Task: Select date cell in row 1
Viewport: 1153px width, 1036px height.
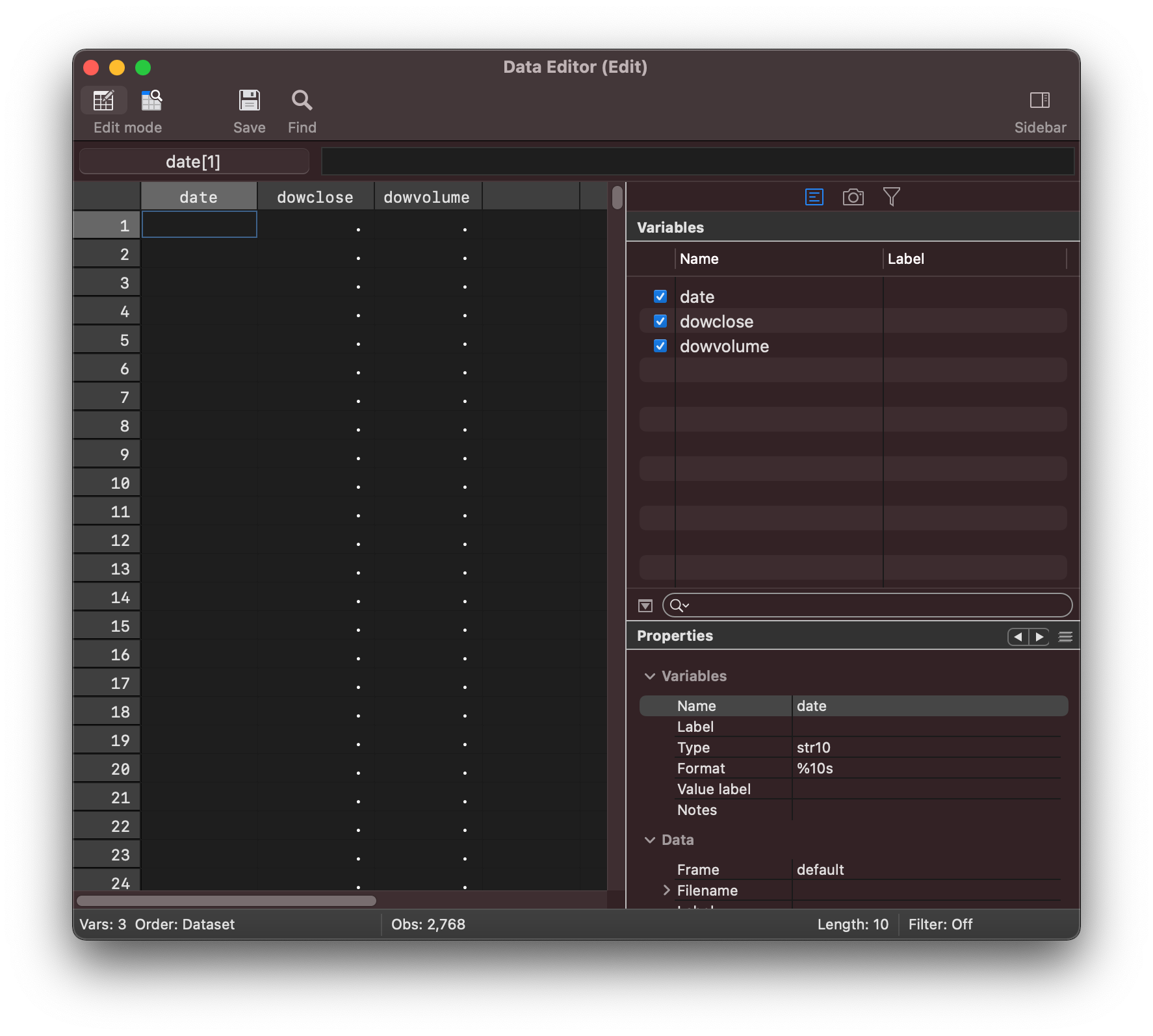Action: (199, 225)
